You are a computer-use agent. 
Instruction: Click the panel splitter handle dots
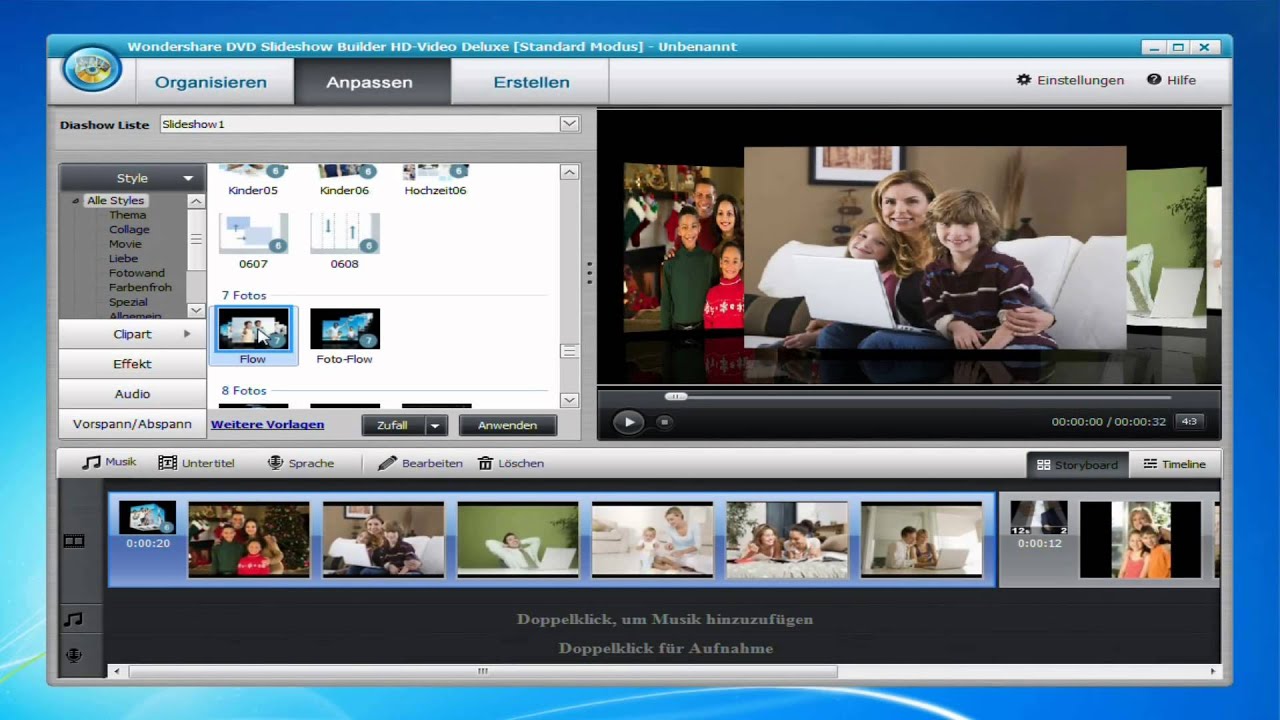click(x=589, y=273)
